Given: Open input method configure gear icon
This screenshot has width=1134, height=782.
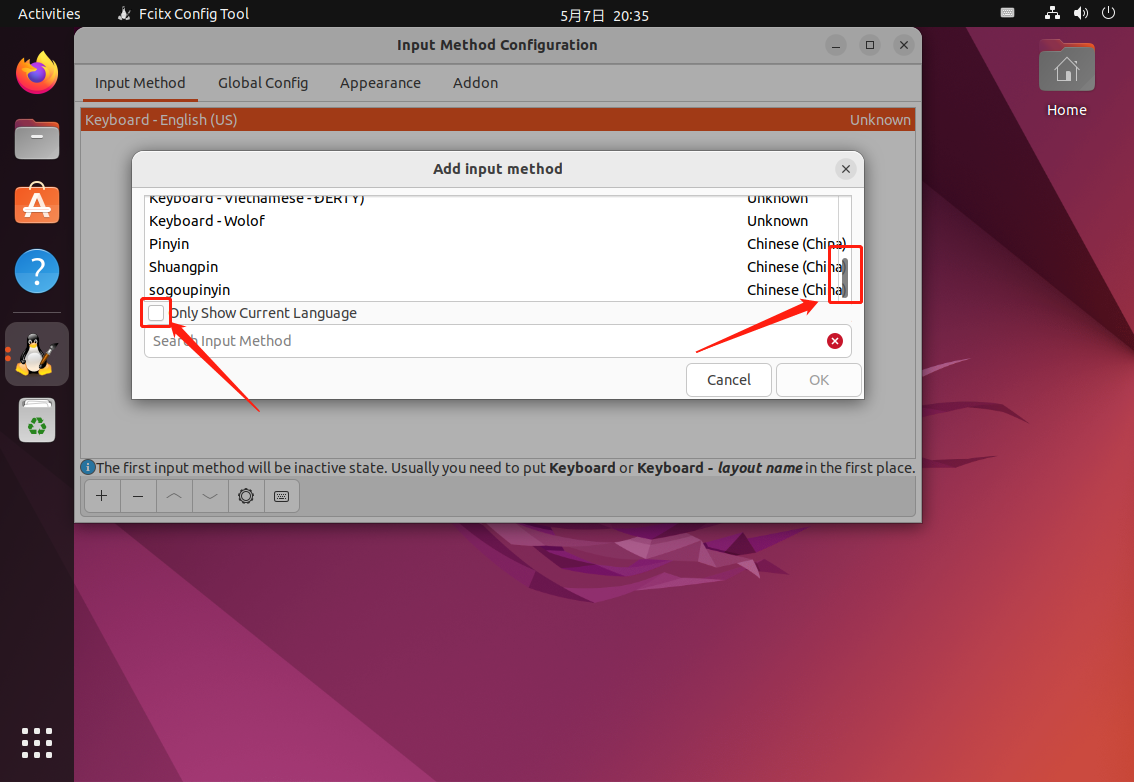Looking at the screenshot, I should [x=246, y=496].
